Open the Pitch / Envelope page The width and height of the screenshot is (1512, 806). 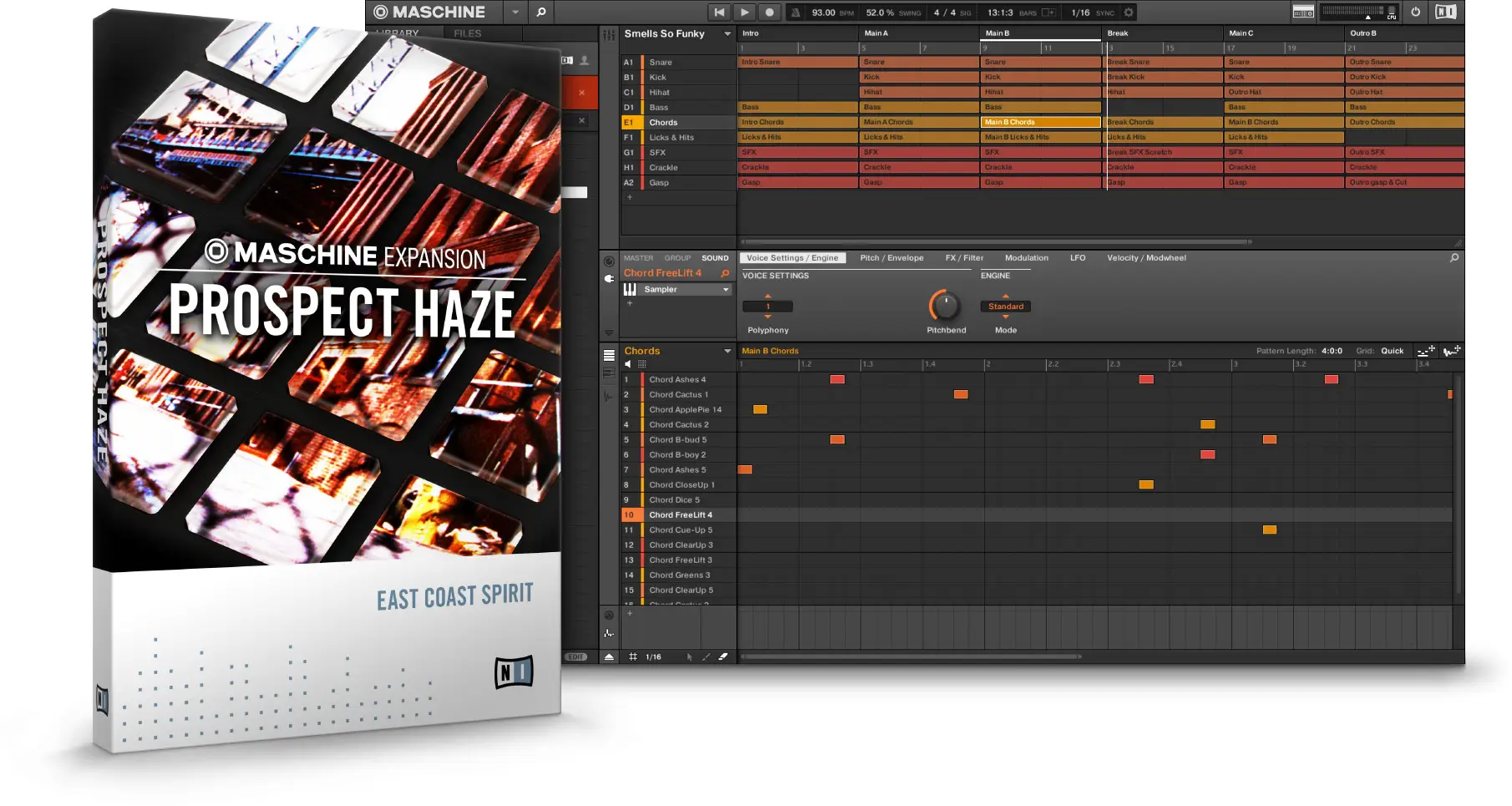(892, 258)
